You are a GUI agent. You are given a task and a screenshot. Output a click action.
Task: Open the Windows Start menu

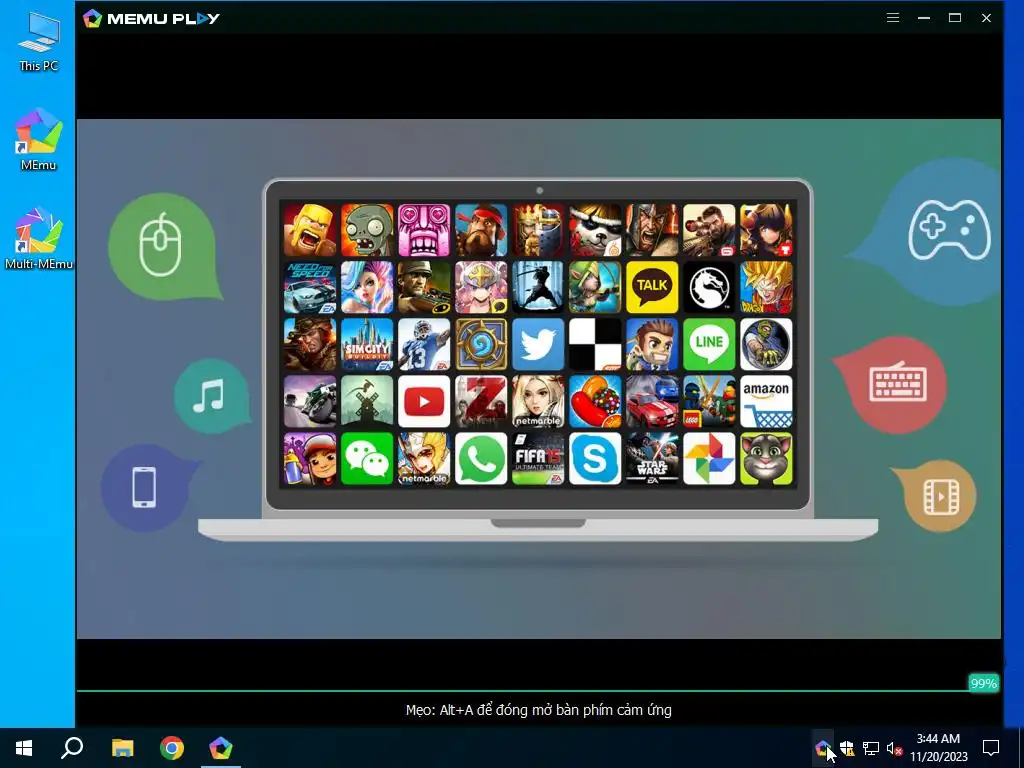(24, 748)
